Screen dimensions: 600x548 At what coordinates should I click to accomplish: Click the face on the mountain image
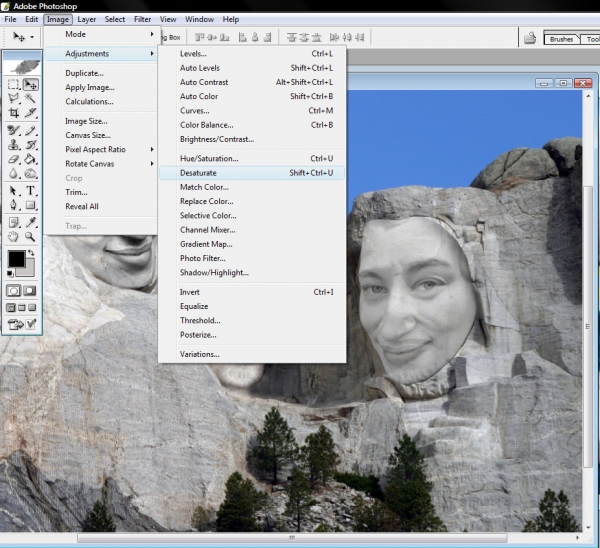point(417,302)
